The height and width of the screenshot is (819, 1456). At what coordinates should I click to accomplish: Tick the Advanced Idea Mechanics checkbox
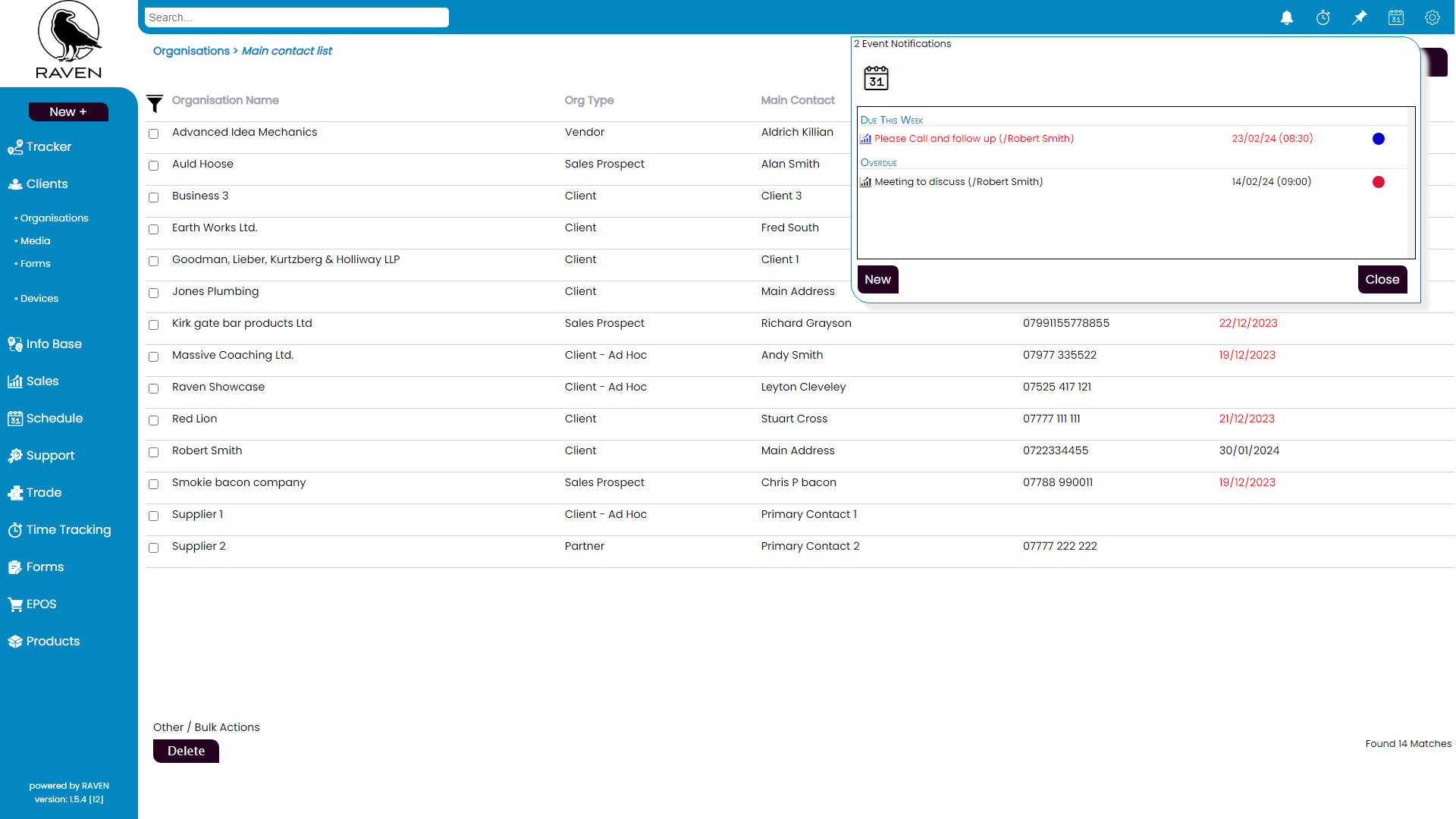154,134
